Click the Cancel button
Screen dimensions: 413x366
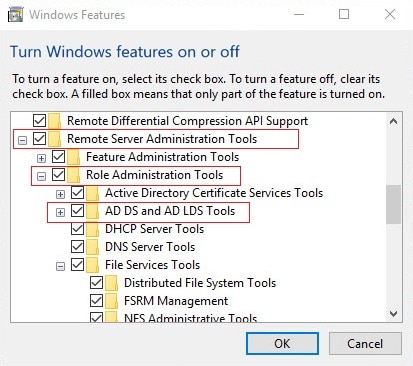[365, 343]
